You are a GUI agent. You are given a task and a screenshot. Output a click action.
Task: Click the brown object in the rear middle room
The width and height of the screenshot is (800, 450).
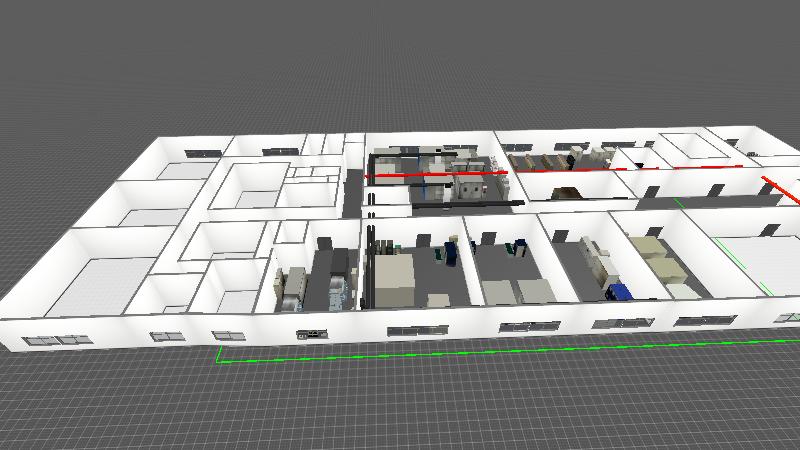pyautogui.click(x=567, y=193)
